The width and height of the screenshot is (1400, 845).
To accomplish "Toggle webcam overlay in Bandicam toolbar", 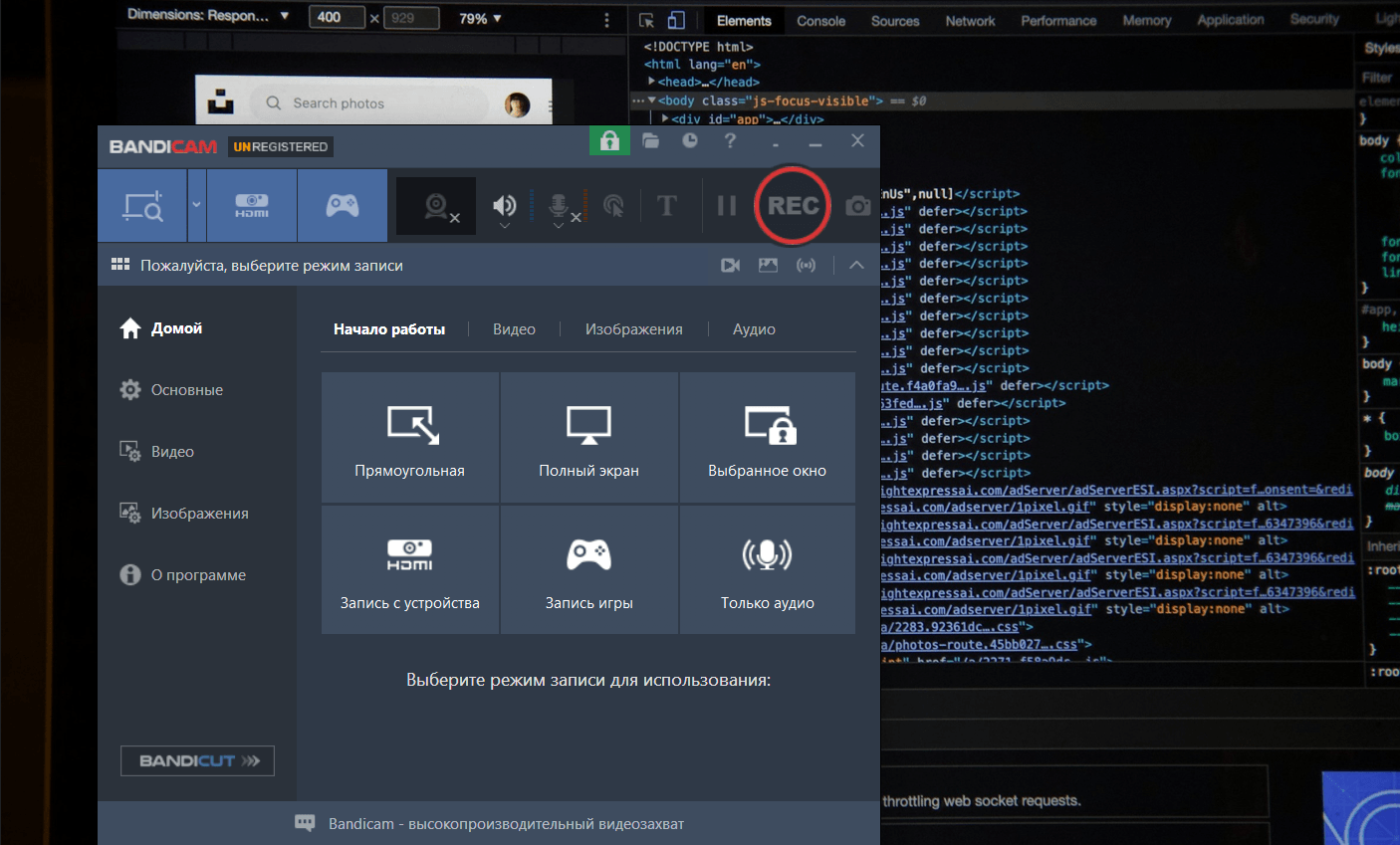I will click(x=436, y=206).
